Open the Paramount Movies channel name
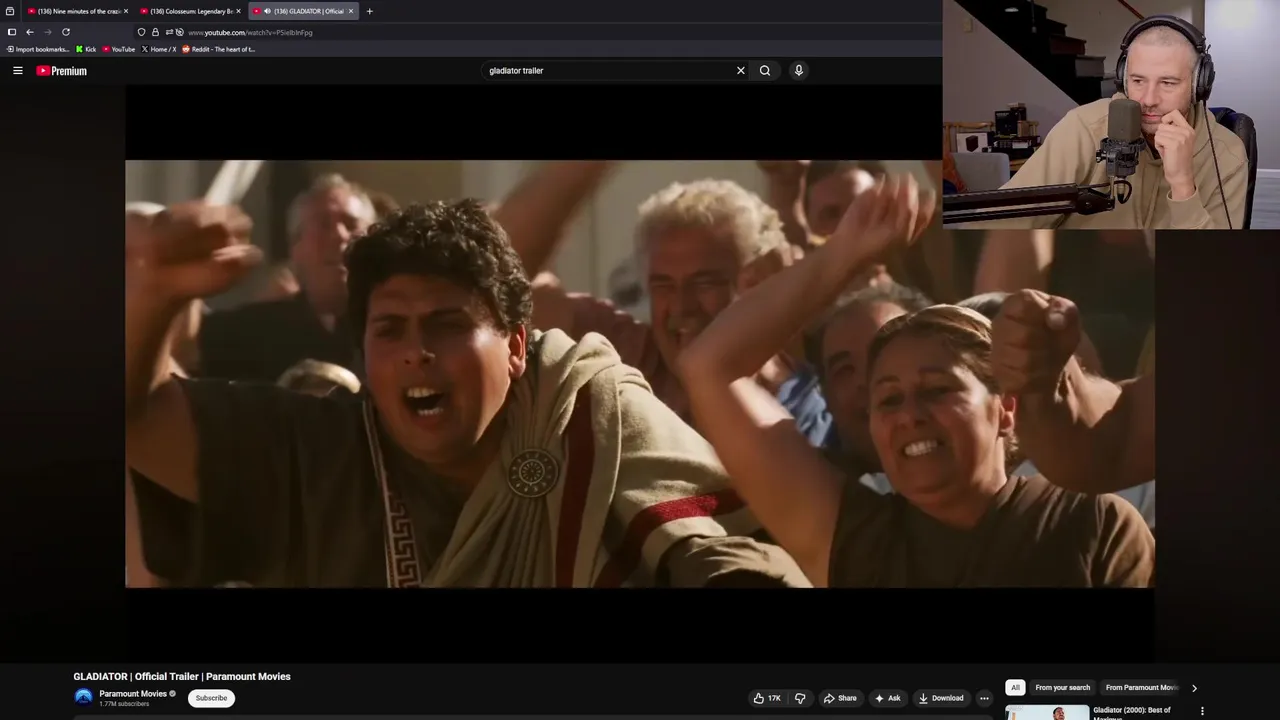The width and height of the screenshot is (1280, 720). coord(133,694)
